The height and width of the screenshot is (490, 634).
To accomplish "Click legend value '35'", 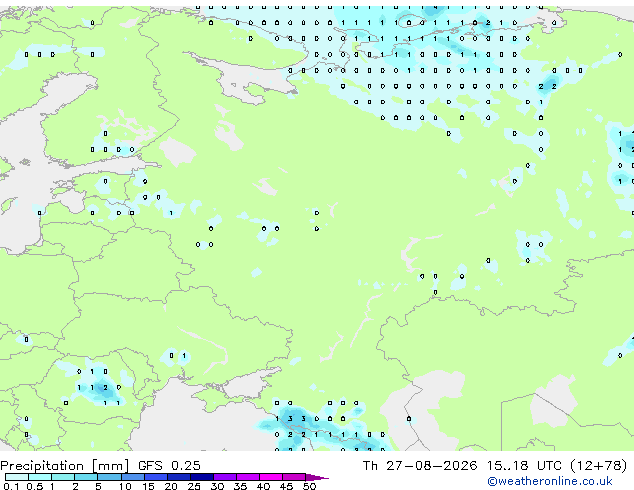I will [x=240, y=486].
